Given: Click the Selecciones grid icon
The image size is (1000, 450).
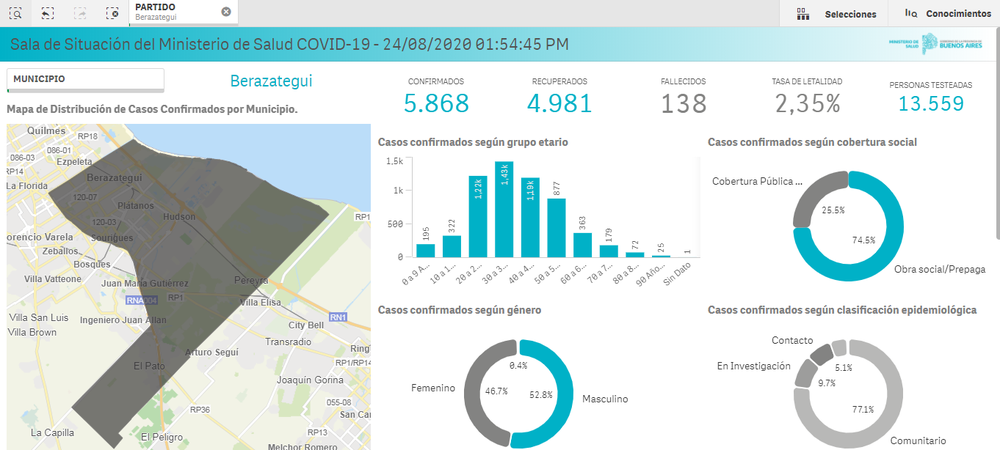Looking at the screenshot, I should [802, 14].
